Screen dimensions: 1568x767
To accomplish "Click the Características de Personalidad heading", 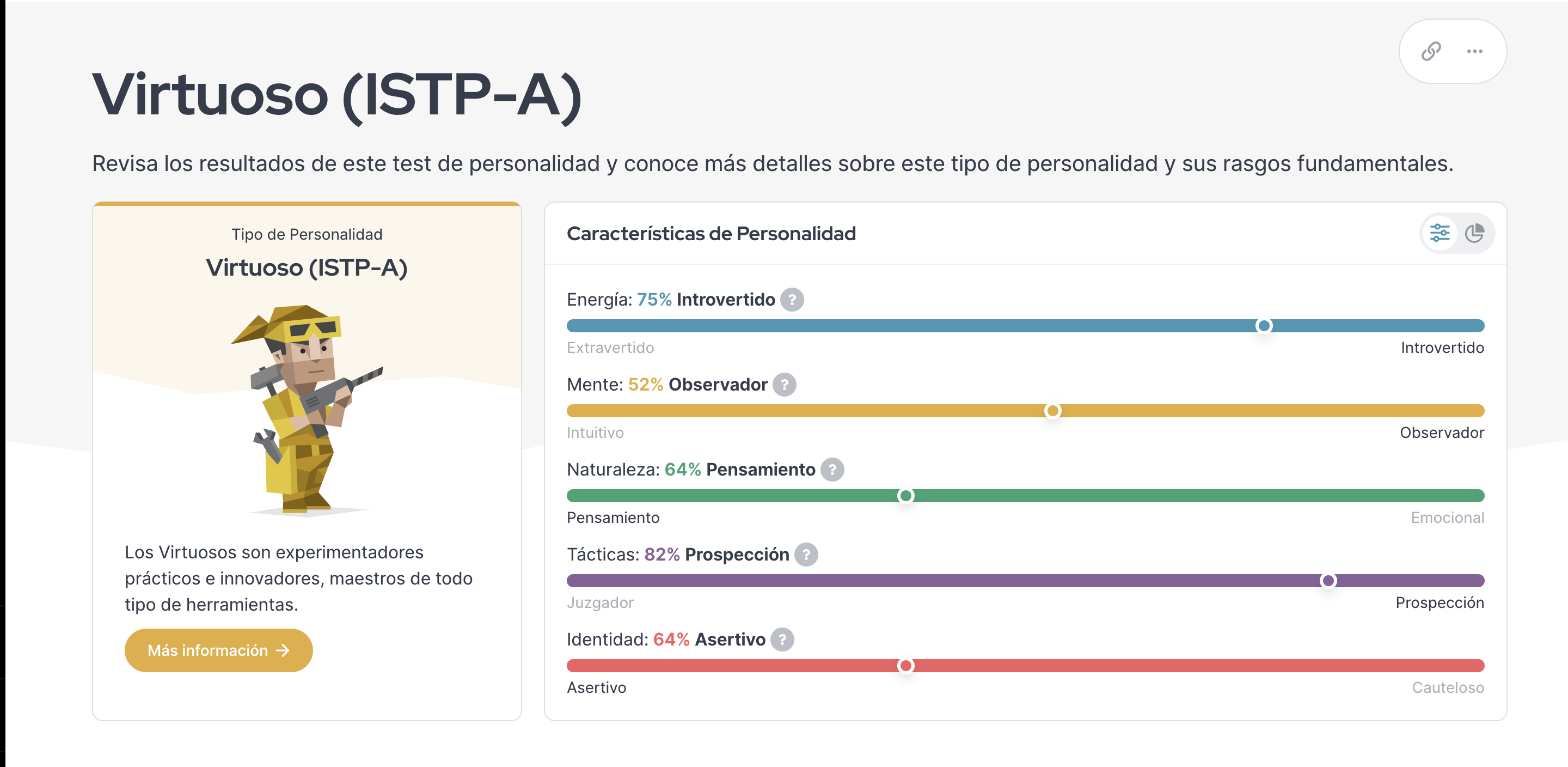I will click(711, 233).
